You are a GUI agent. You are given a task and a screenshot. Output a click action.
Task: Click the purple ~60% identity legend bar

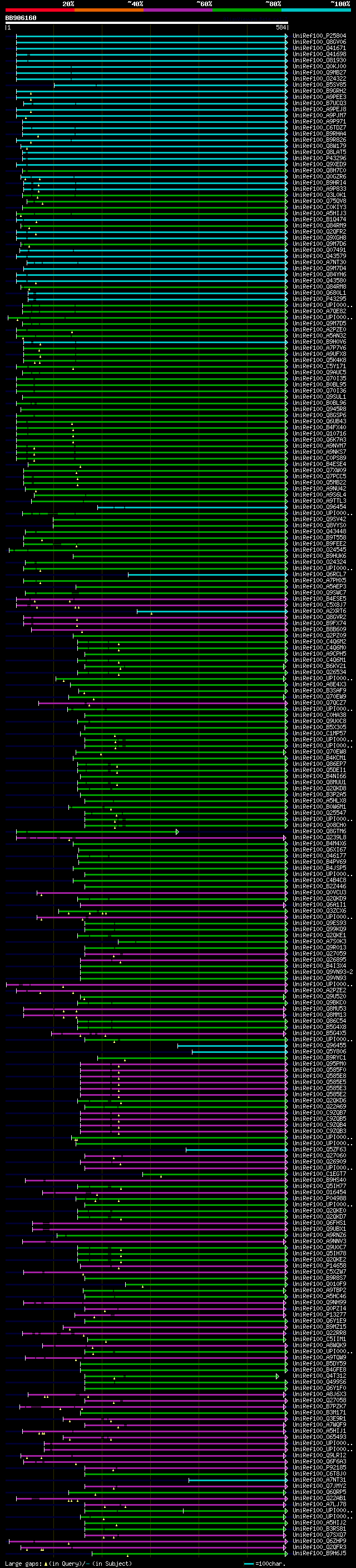click(x=179, y=10)
